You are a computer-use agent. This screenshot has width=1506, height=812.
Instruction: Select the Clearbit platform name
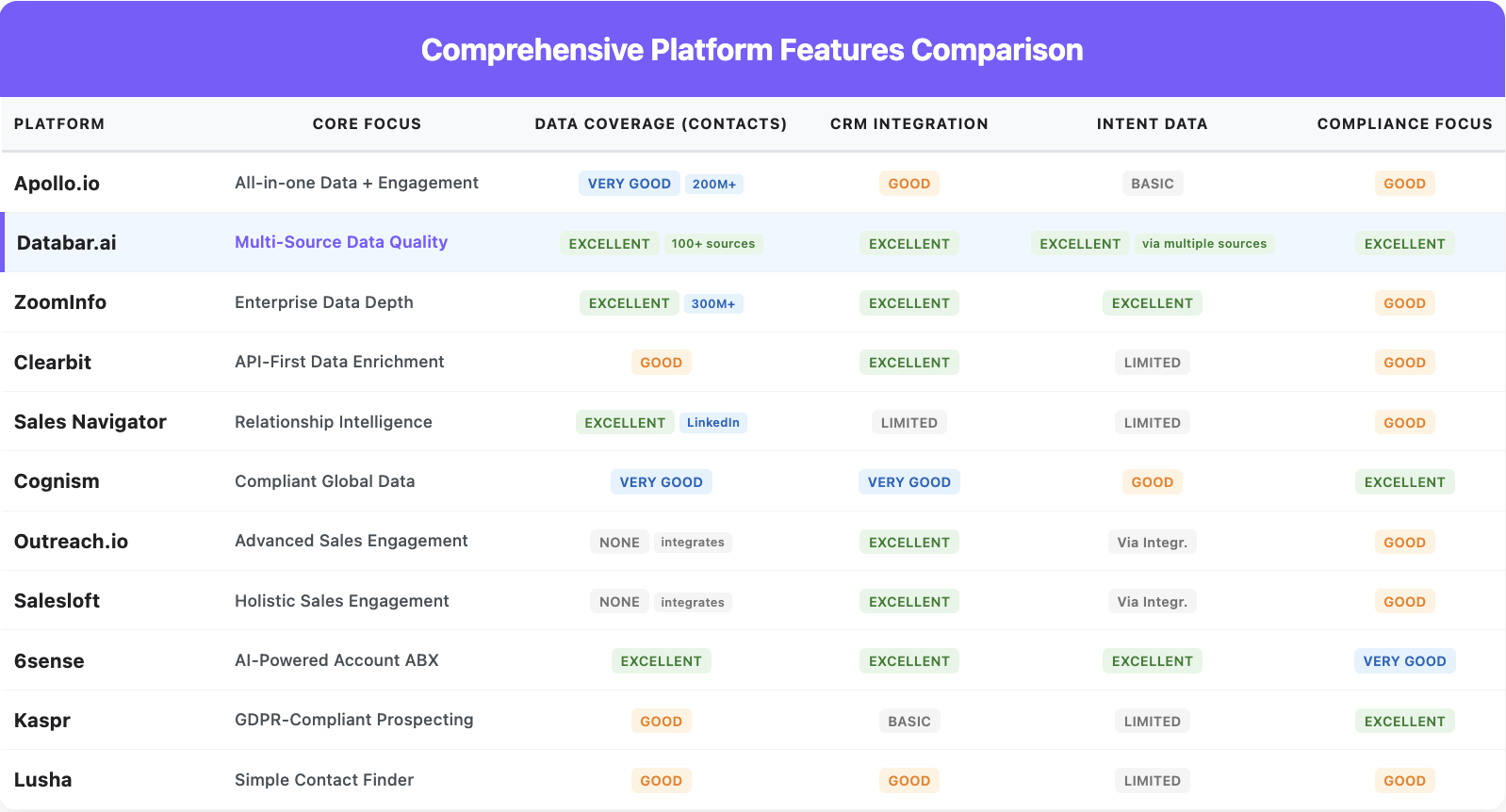[53, 363]
